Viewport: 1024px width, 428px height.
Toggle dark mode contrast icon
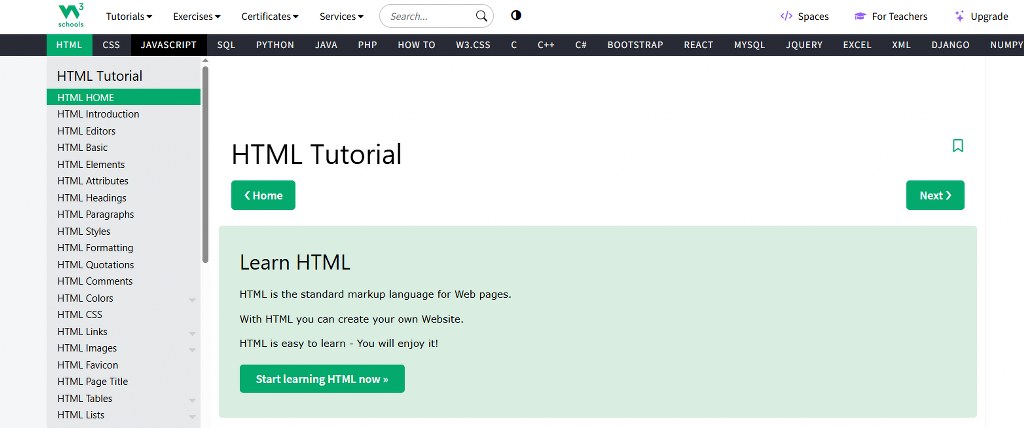[516, 16]
